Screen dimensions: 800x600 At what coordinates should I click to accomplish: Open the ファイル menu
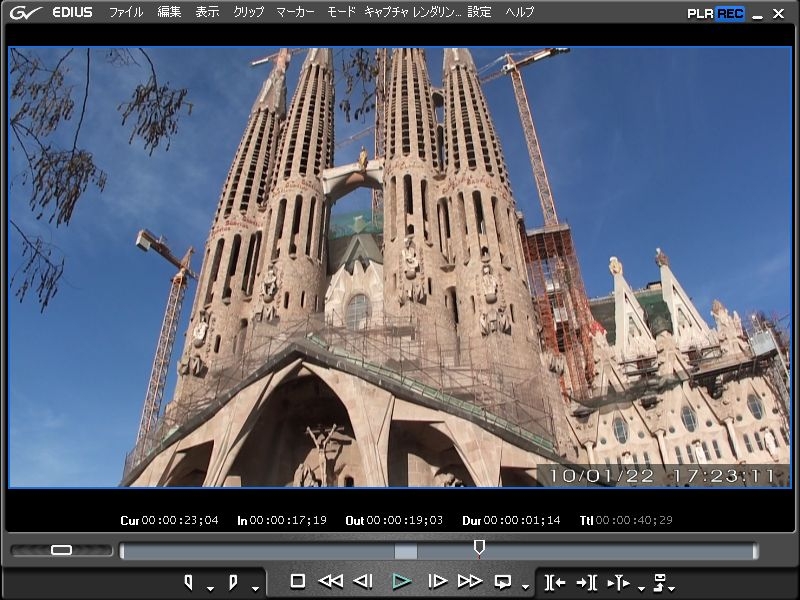pos(126,12)
